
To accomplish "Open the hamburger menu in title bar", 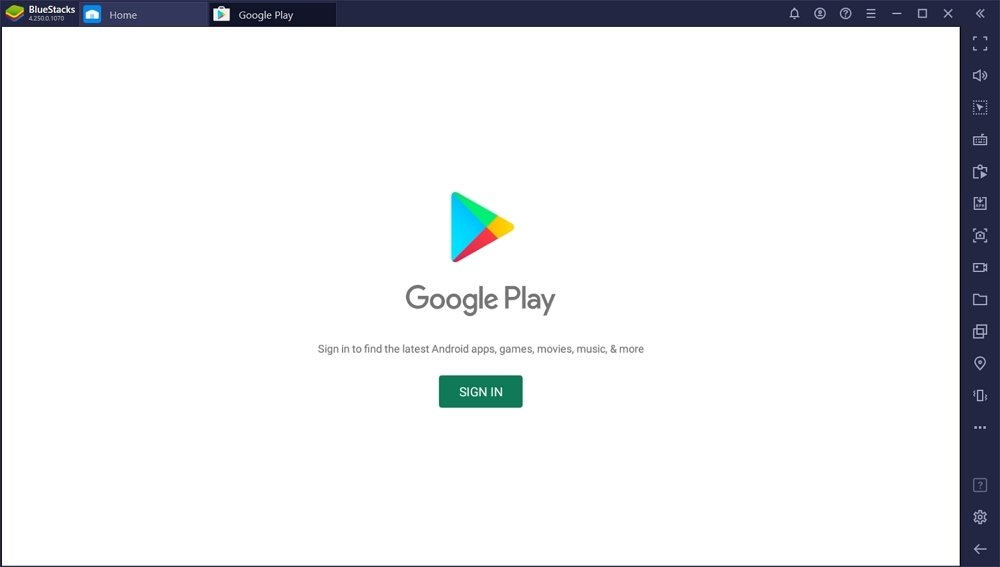I will pyautogui.click(x=871, y=13).
